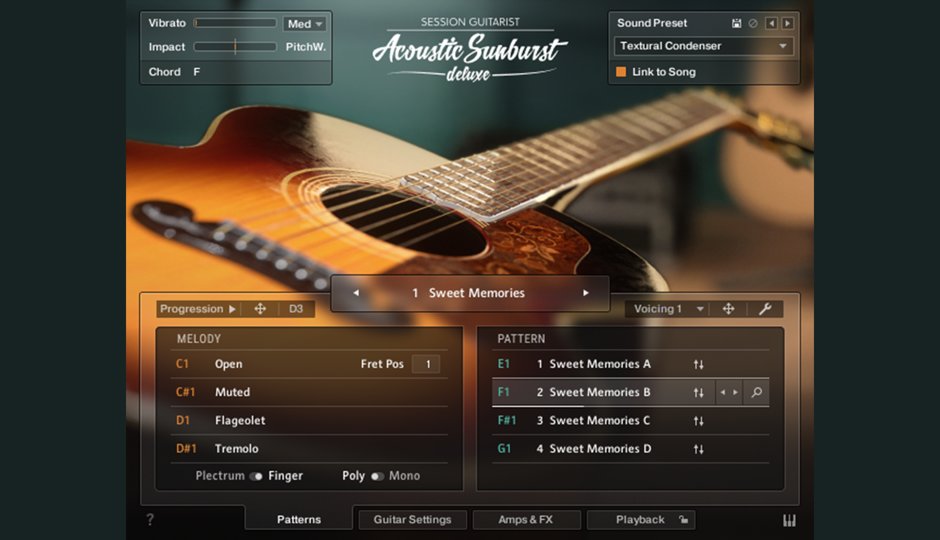
Task: Click the move icon next to Progression
Action: pos(260,309)
